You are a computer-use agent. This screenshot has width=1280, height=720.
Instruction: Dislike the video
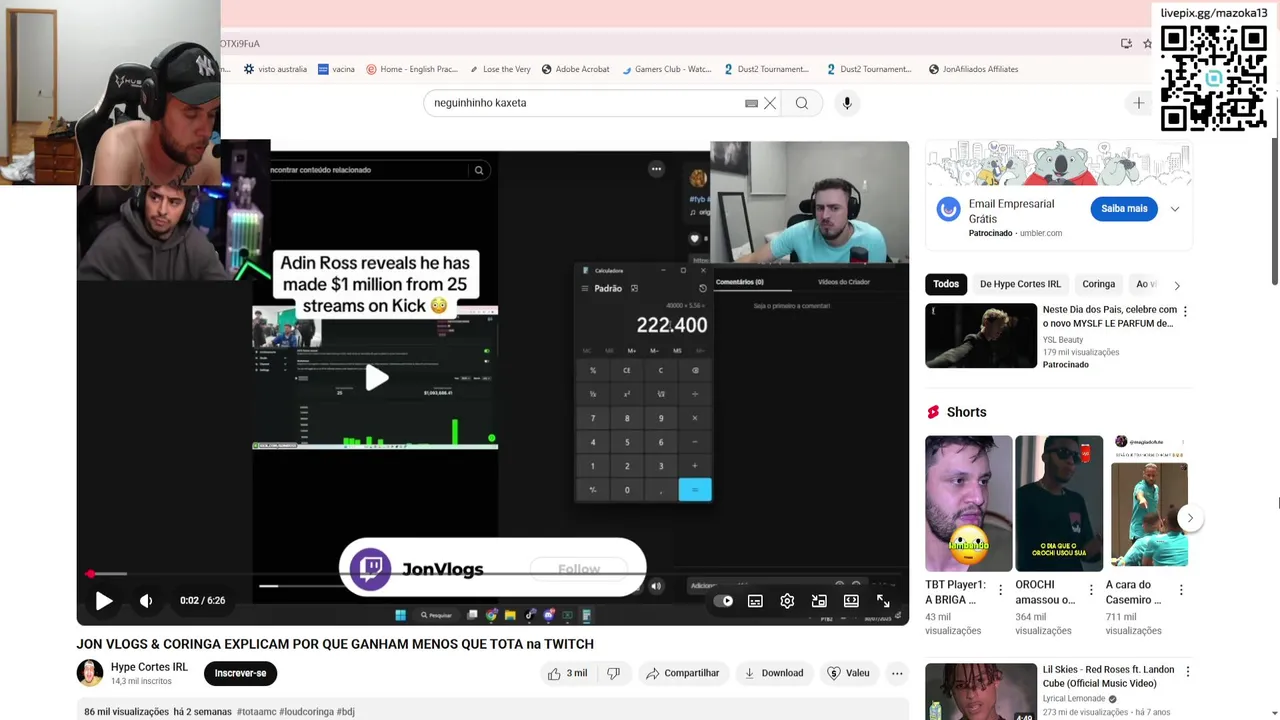click(614, 673)
